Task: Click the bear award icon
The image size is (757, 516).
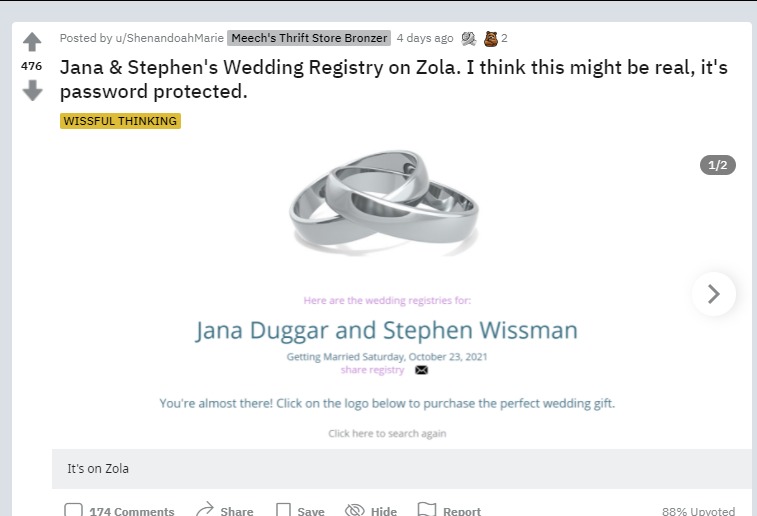Action: click(x=490, y=38)
